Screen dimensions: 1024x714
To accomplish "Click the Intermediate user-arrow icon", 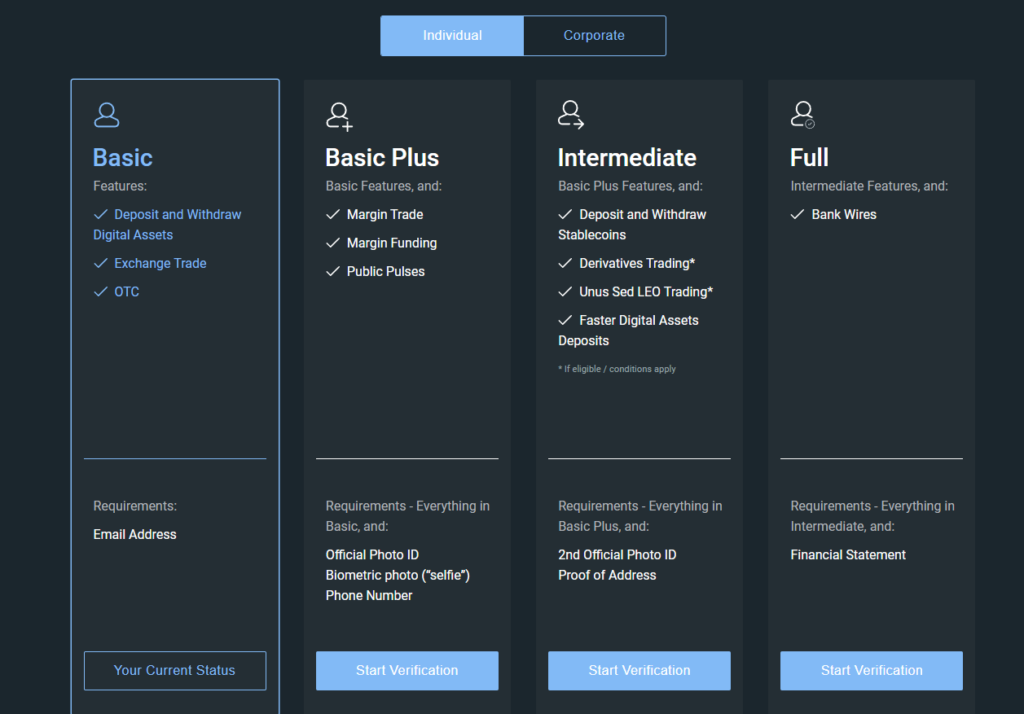I will [571, 115].
